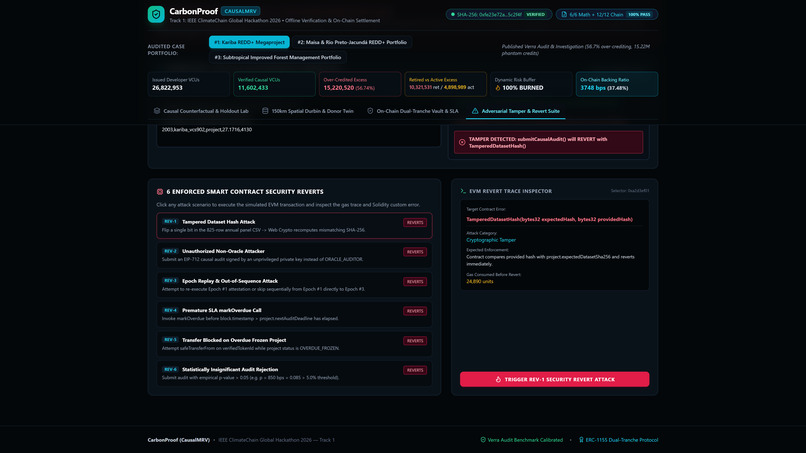The height and width of the screenshot is (453, 806).
Task: Click the CarbonProof (CausalMRV) footer label
Action: point(178,440)
